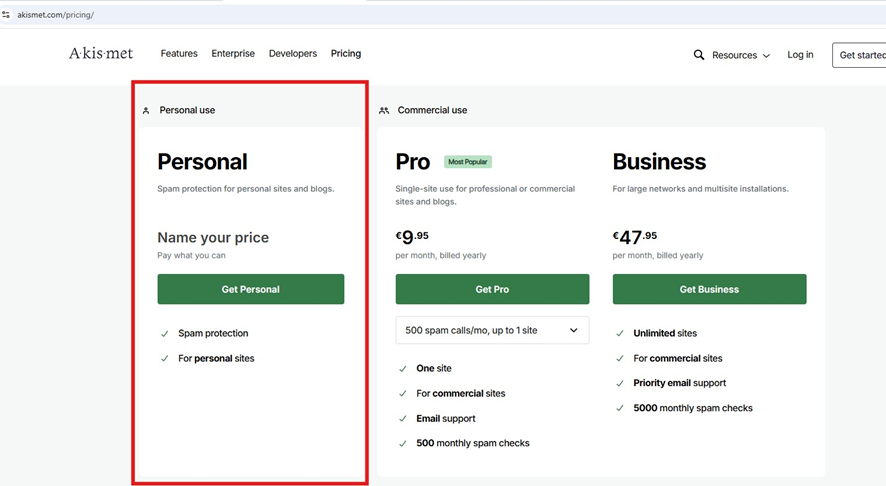
Task: Click checkmark next to One site
Action: 403,369
